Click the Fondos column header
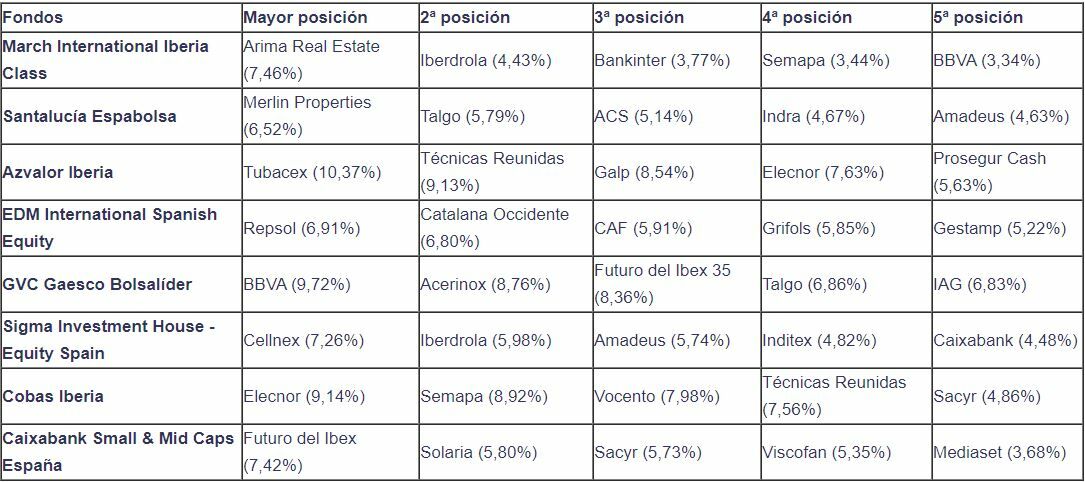The image size is (1085, 482). [33, 17]
